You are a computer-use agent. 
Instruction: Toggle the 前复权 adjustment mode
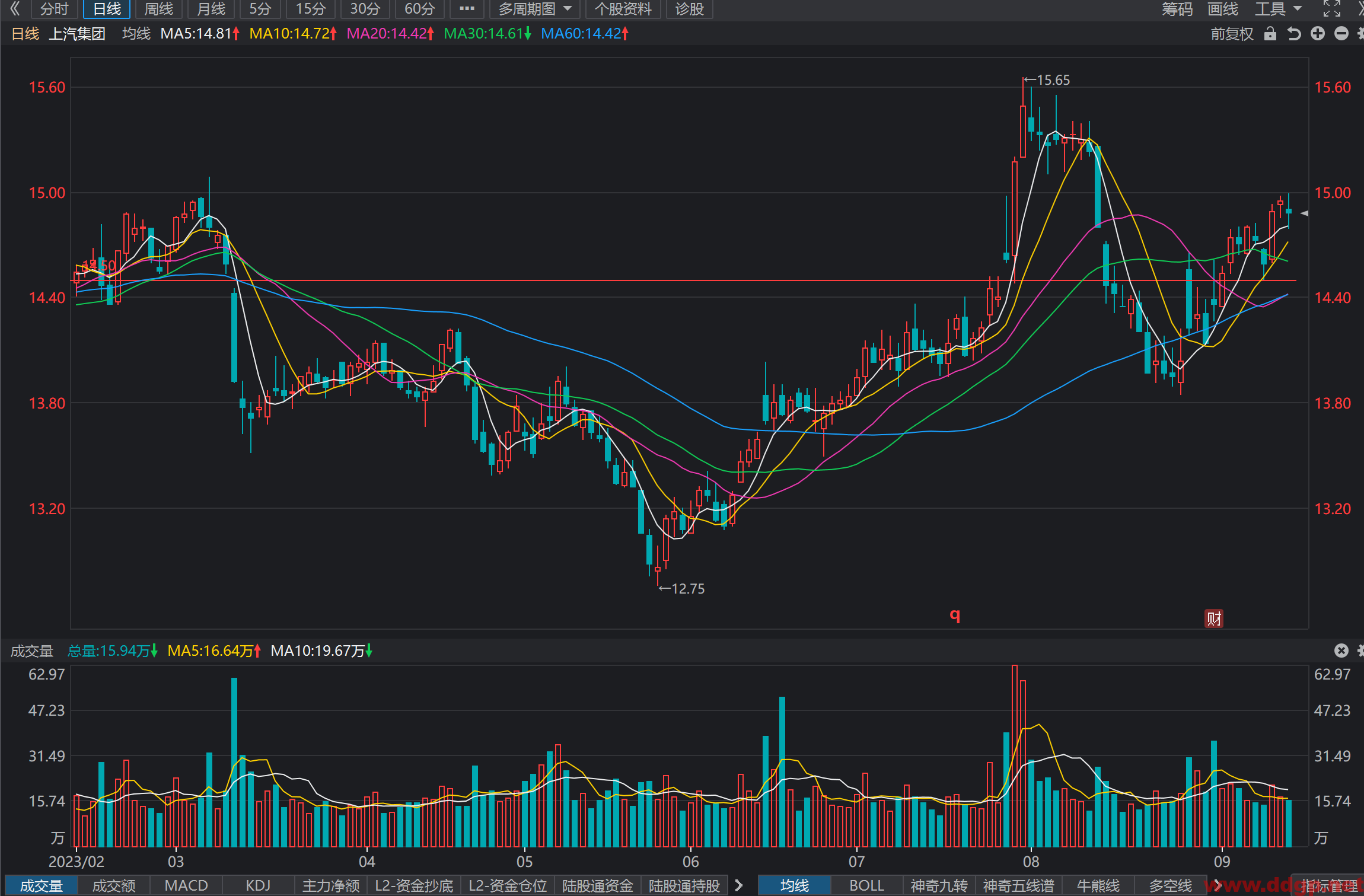coord(1232,34)
